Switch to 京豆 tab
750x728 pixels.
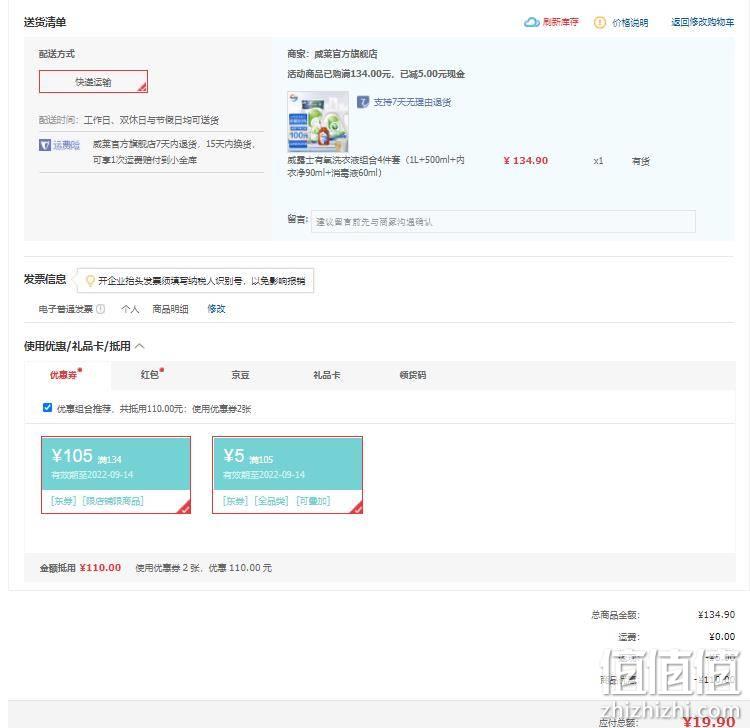click(240, 375)
